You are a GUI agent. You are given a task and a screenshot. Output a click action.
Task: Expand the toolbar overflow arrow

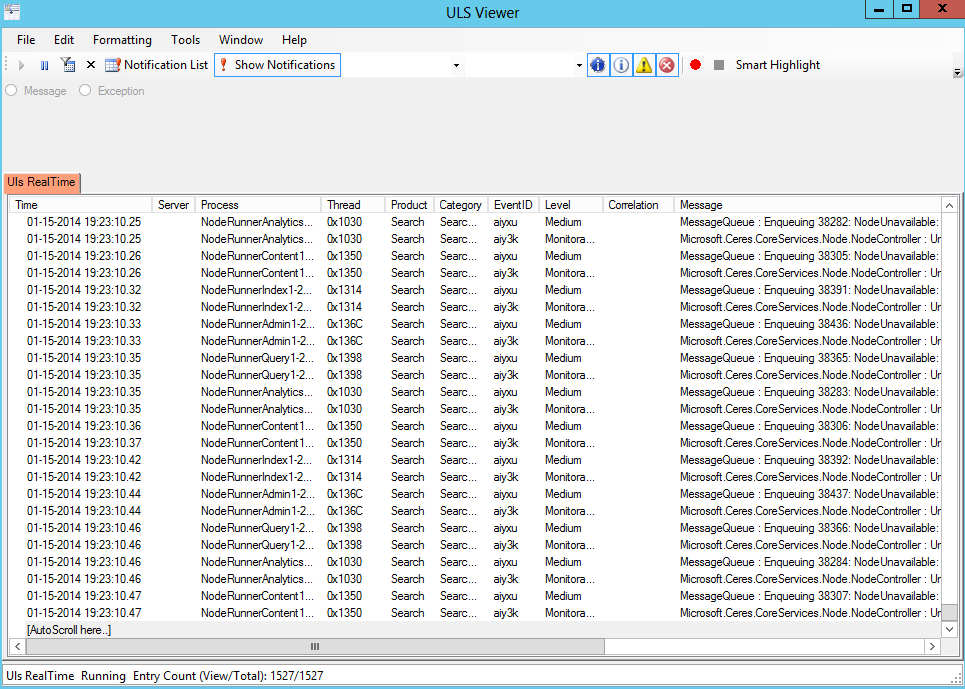click(x=957, y=72)
